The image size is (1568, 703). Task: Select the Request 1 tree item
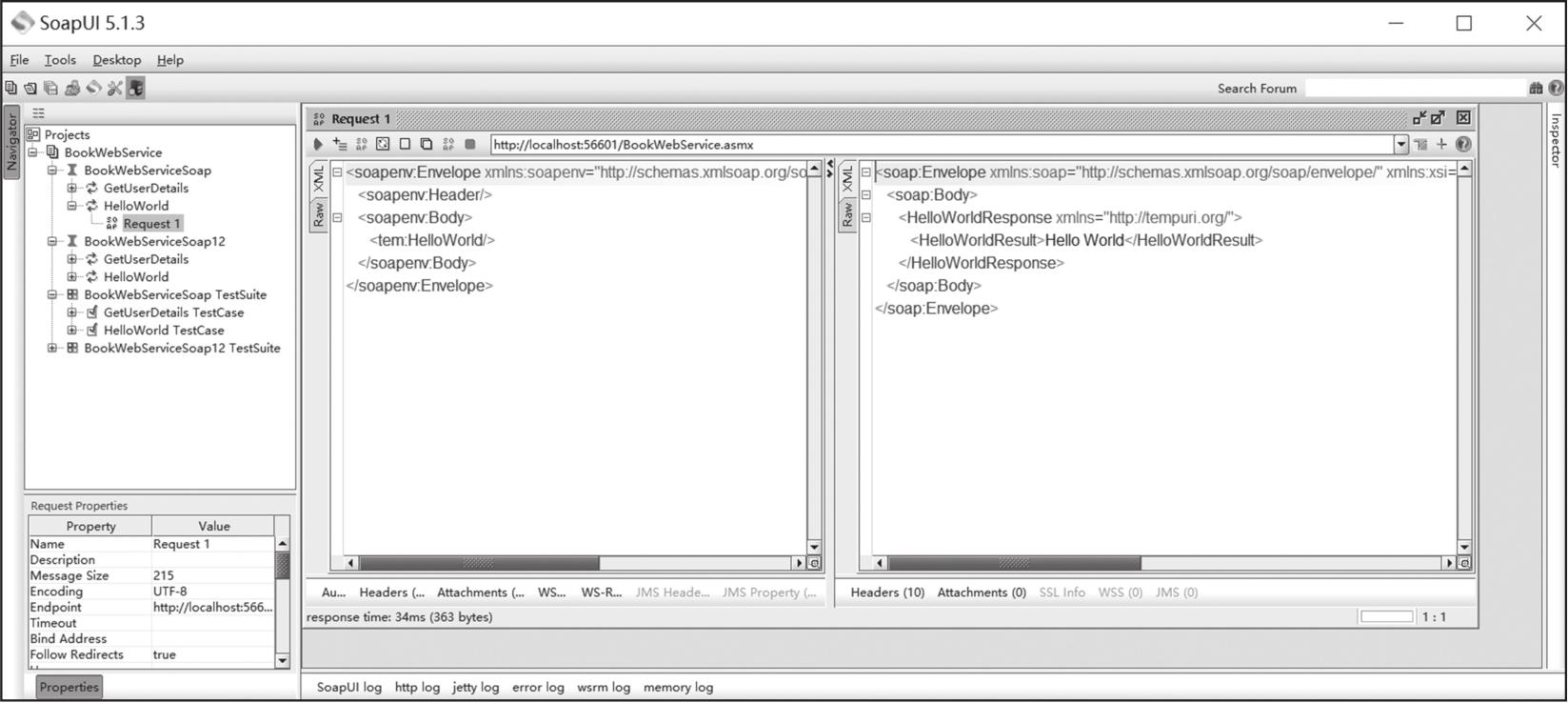151,224
